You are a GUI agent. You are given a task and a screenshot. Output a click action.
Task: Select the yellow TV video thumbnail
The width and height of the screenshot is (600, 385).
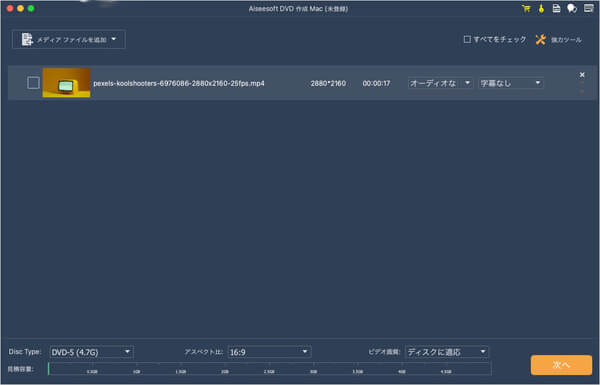(x=67, y=83)
